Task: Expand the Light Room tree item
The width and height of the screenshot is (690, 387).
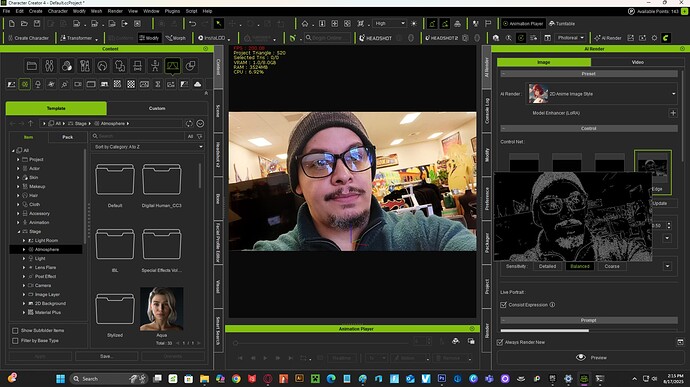Action: [x=24, y=240]
